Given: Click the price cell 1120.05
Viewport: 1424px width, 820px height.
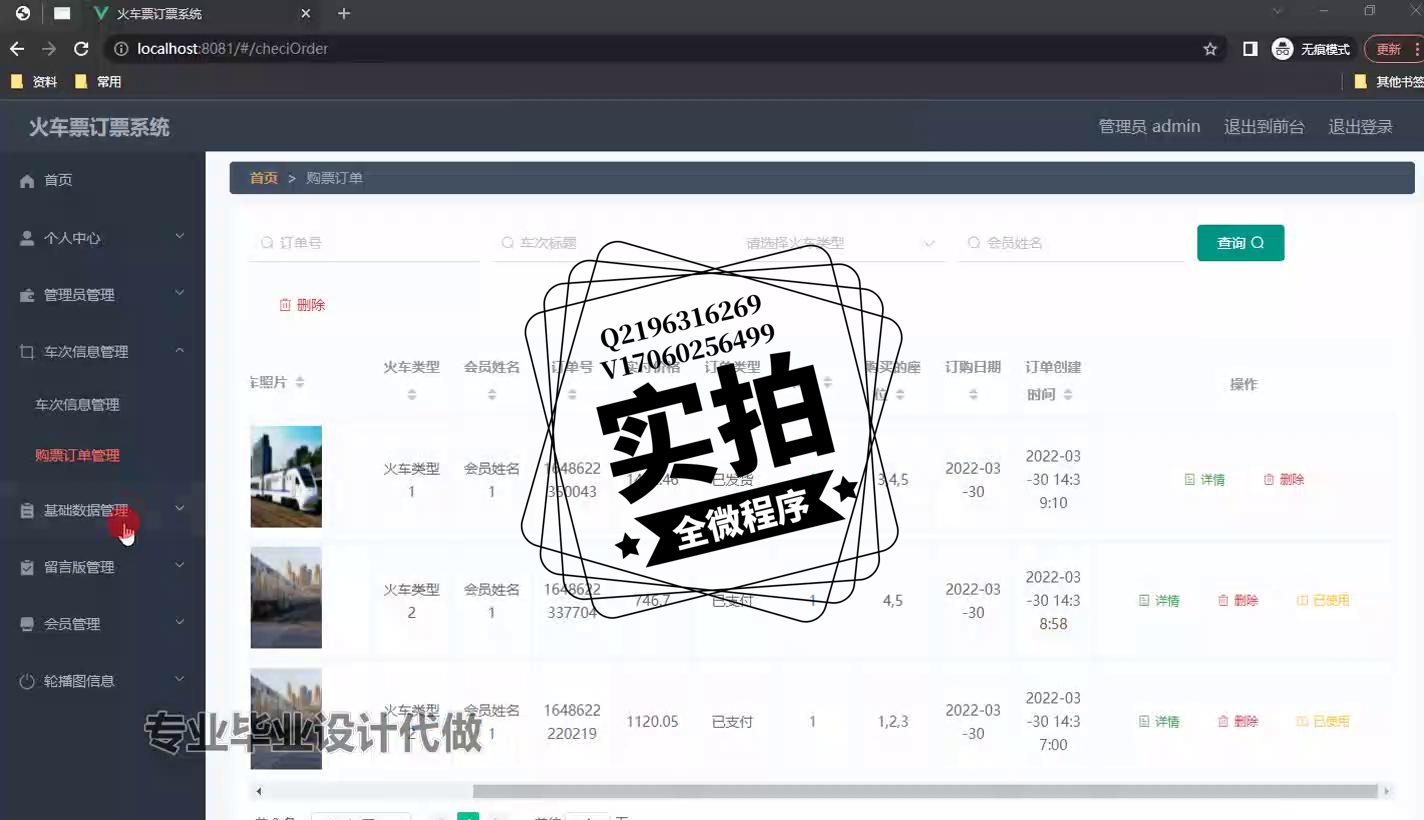Looking at the screenshot, I should (x=652, y=722).
